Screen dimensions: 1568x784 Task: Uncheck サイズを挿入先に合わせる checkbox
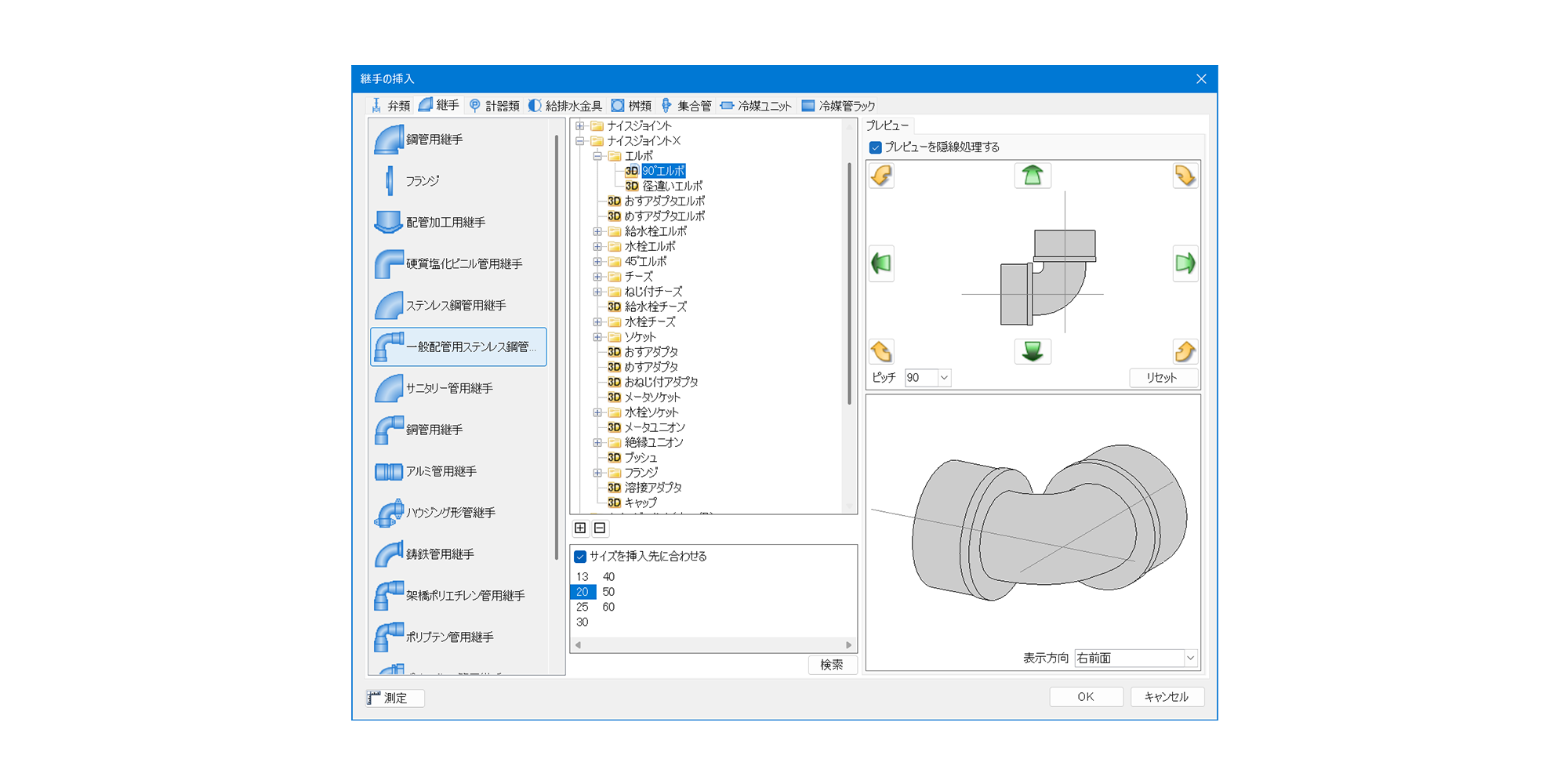click(580, 557)
